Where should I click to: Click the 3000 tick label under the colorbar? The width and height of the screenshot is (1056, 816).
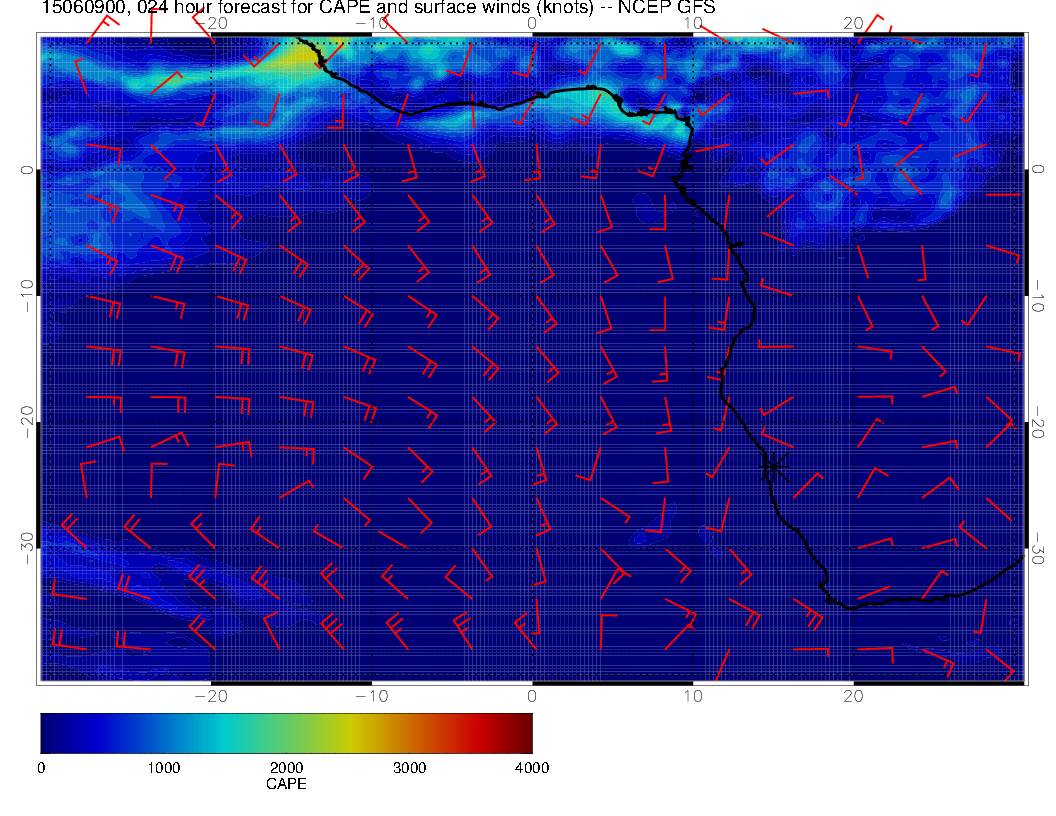point(409,768)
